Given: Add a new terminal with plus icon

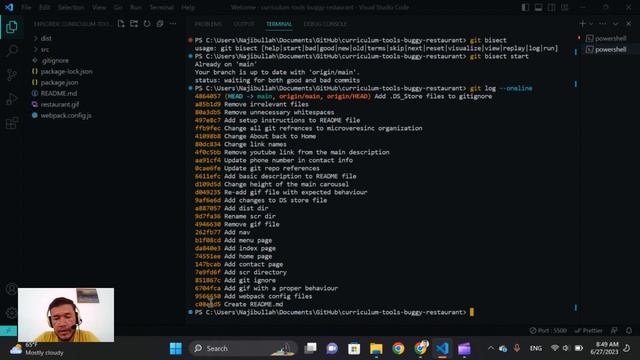Looking at the screenshot, I should (582, 24).
